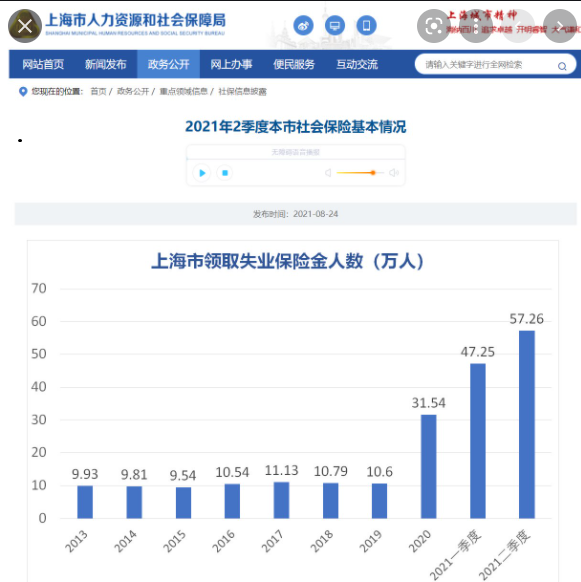Viewport: 581px width, 582px height.
Task: Click the bureau name logo 上海市人力资源和社会保障局
Action: click(135, 23)
